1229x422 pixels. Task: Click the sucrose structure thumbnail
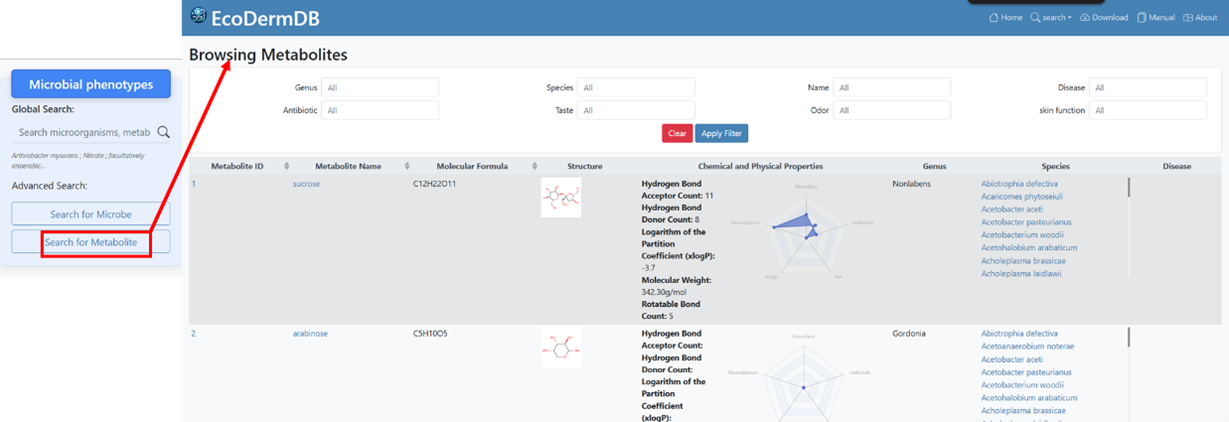click(561, 197)
